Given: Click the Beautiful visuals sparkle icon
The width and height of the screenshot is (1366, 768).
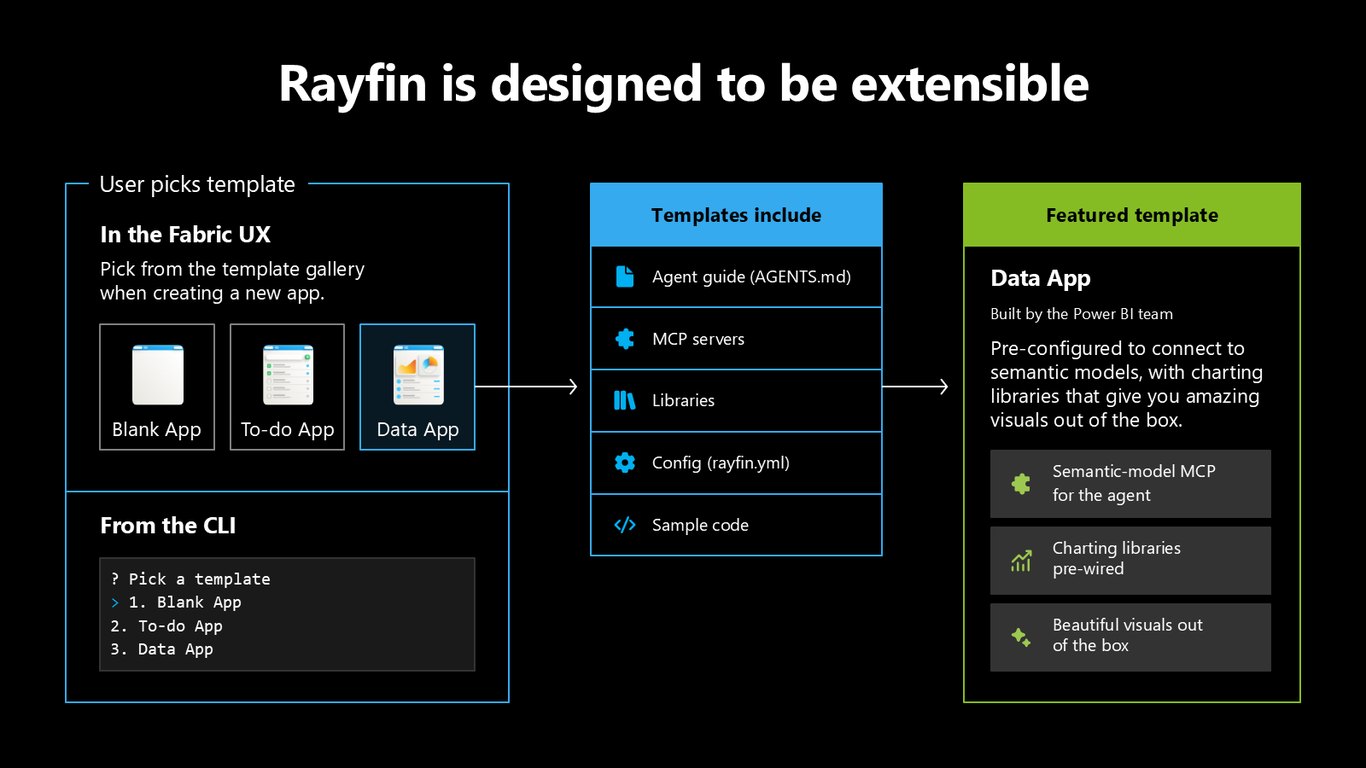Looking at the screenshot, I should [x=1021, y=637].
